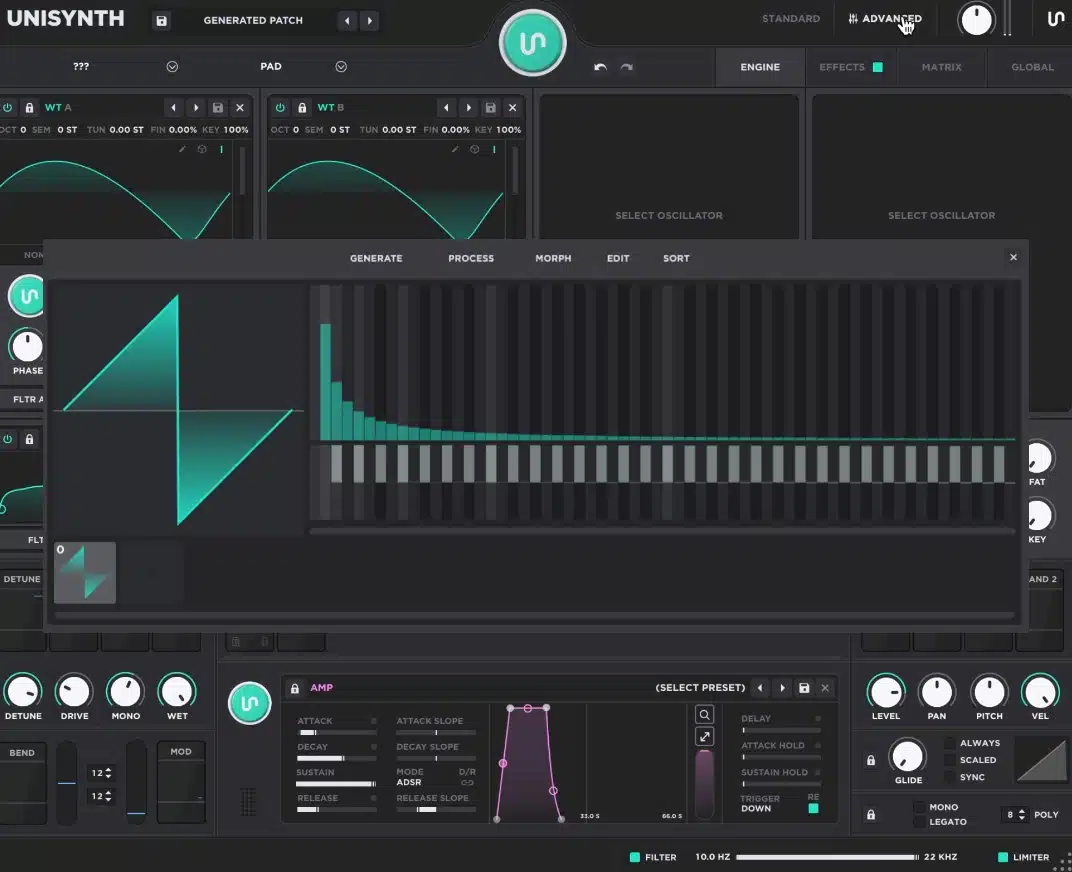Click the save icon in the WT B header

tap(491, 107)
